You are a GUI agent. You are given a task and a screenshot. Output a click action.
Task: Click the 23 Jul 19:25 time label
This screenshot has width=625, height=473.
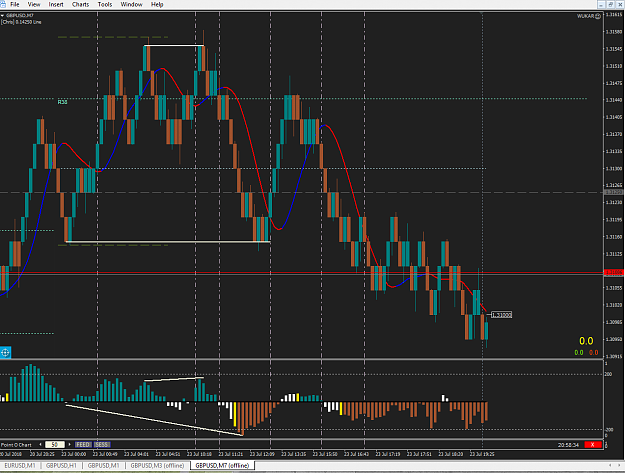pyautogui.click(x=482, y=454)
